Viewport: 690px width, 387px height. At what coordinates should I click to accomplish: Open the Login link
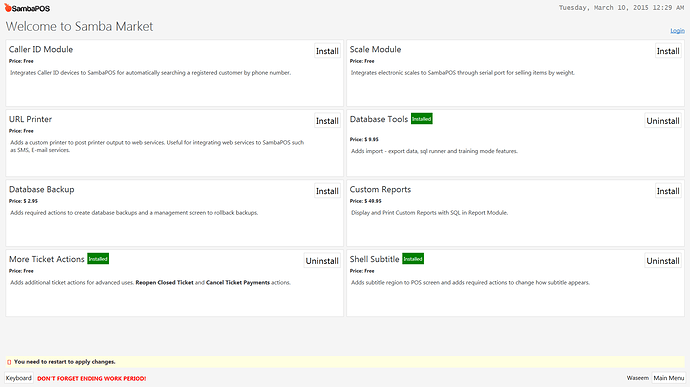pyautogui.click(x=677, y=31)
